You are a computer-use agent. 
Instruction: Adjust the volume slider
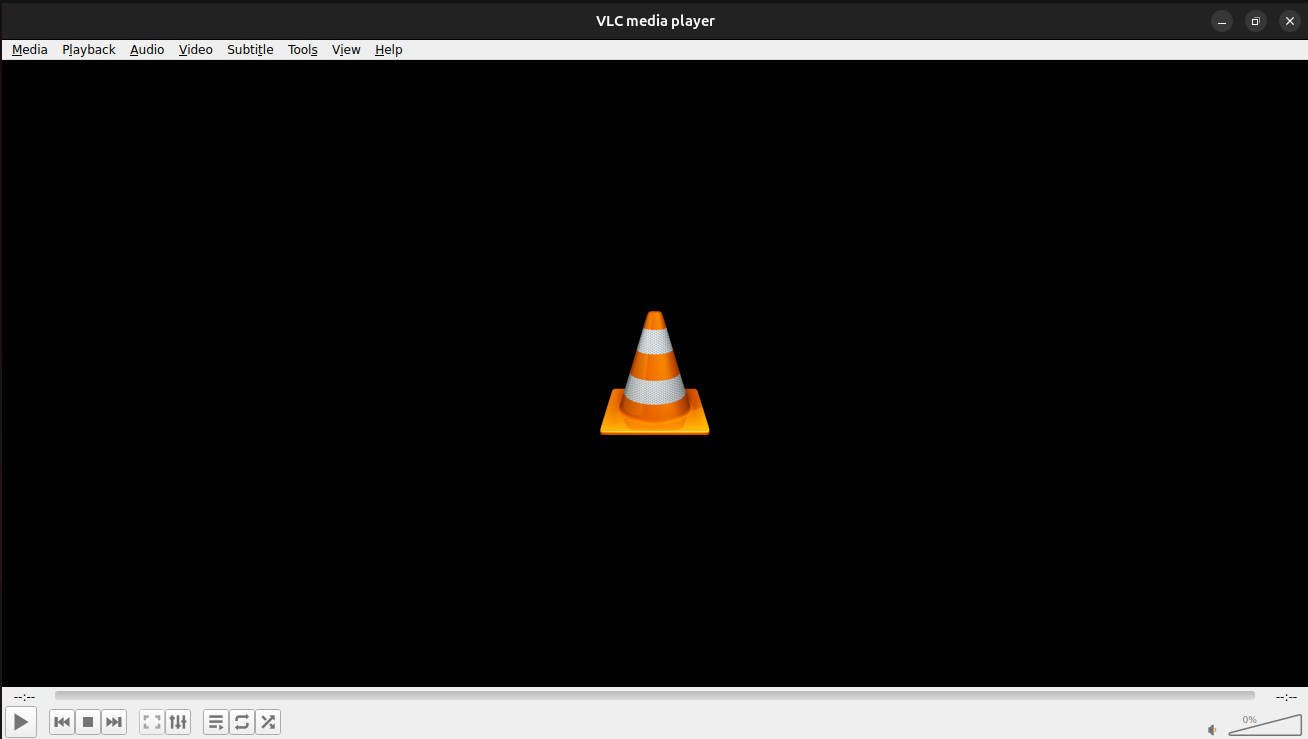click(1264, 726)
